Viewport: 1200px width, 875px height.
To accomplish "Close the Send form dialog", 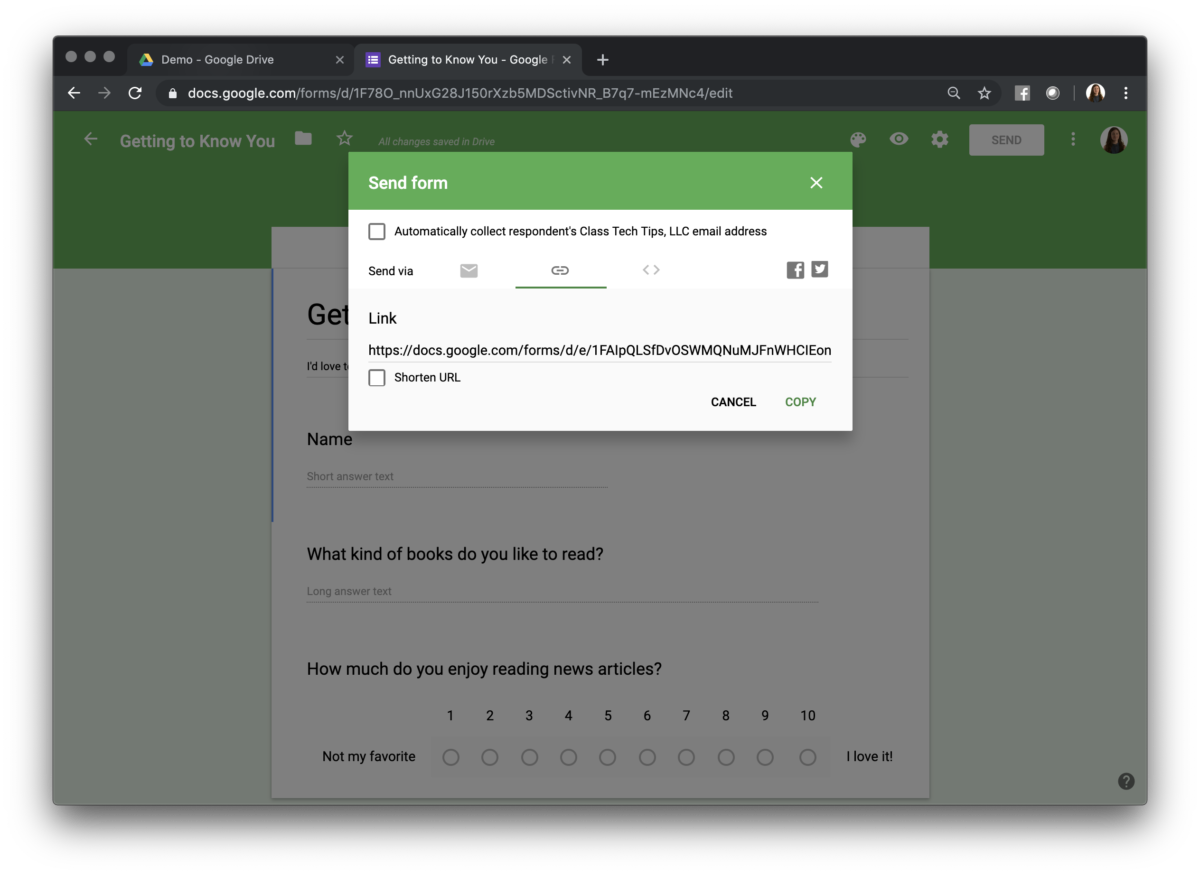I will (816, 183).
